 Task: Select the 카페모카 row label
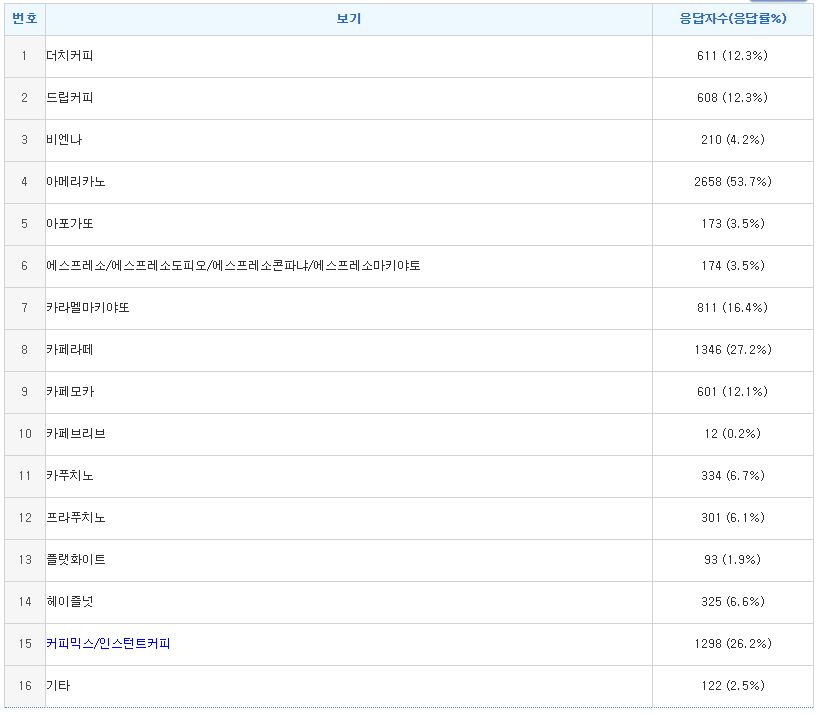[x=70, y=391]
